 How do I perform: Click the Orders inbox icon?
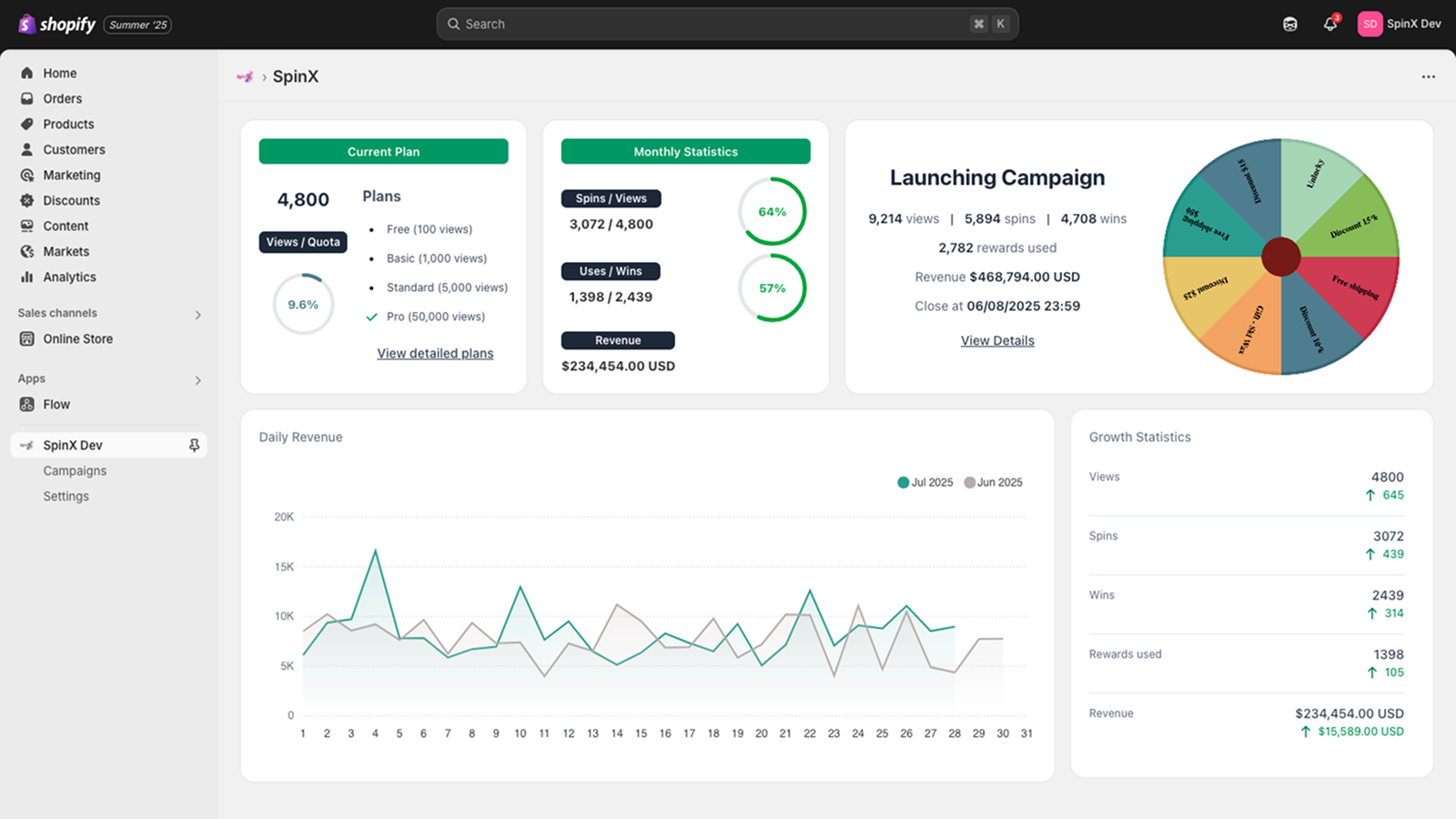27,98
